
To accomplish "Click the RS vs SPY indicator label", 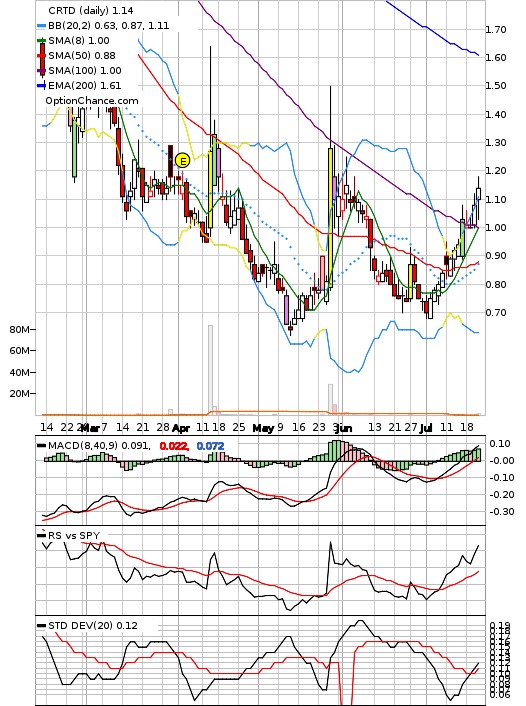I will click(x=74, y=536).
